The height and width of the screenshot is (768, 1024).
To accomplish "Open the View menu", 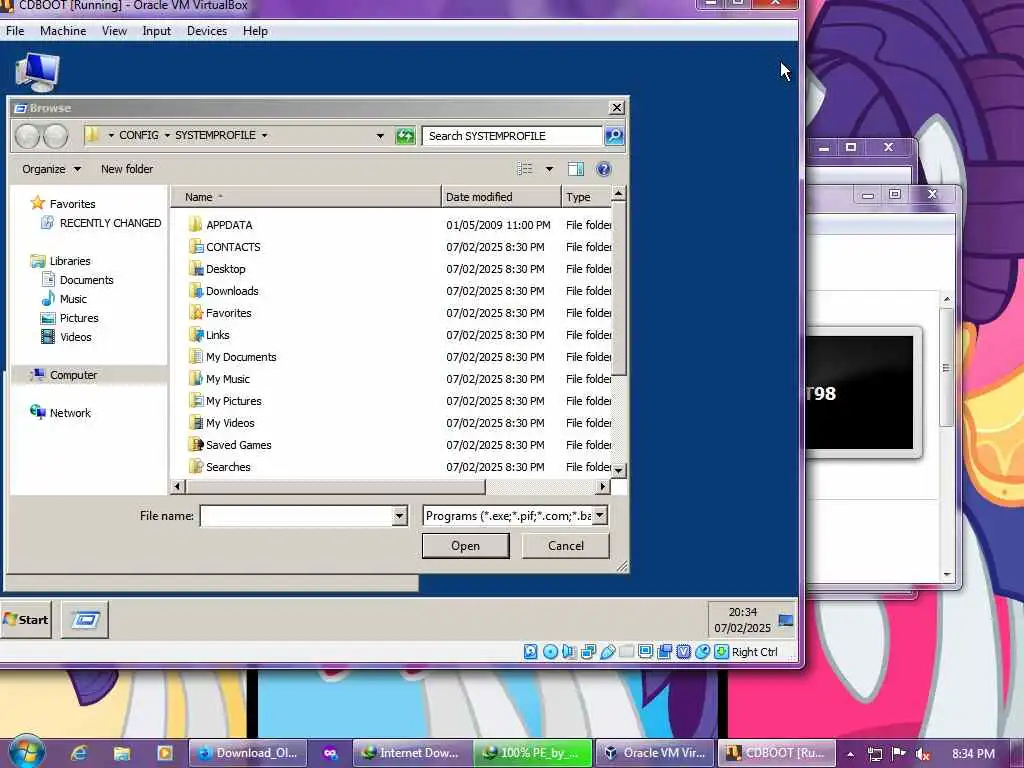I will [x=114, y=31].
